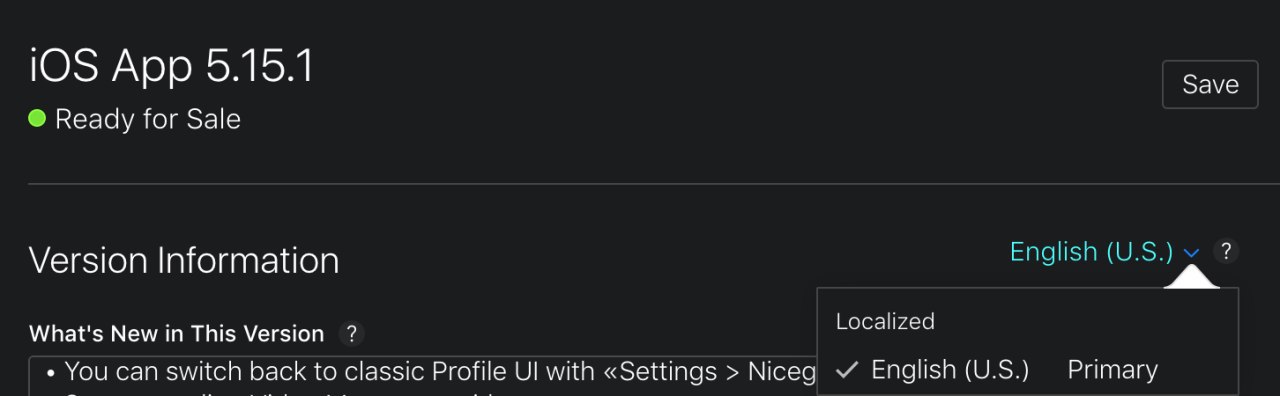Viewport: 1280px width, 396px height.
Task: Click the iOS App 5.15.1 title
Action: tap(171, 66)
